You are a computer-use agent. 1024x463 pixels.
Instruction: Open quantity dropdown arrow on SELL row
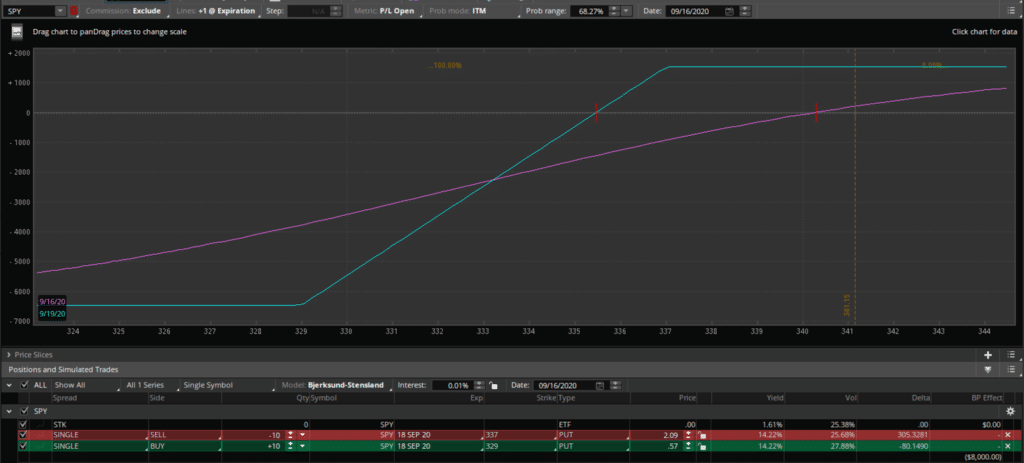(302, 435)
